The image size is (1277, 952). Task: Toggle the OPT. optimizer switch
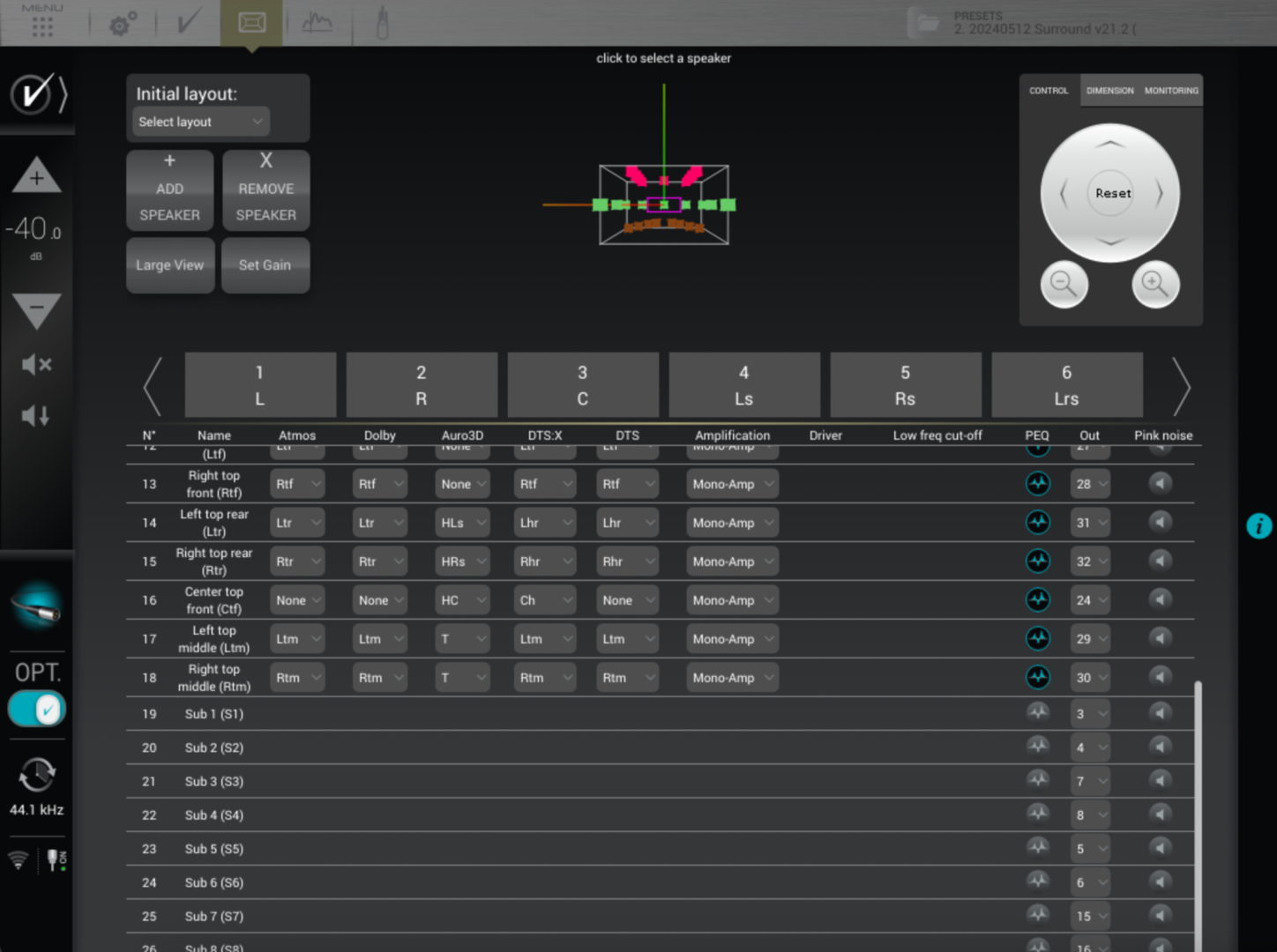pyautogui.click(x=37, y=709)
